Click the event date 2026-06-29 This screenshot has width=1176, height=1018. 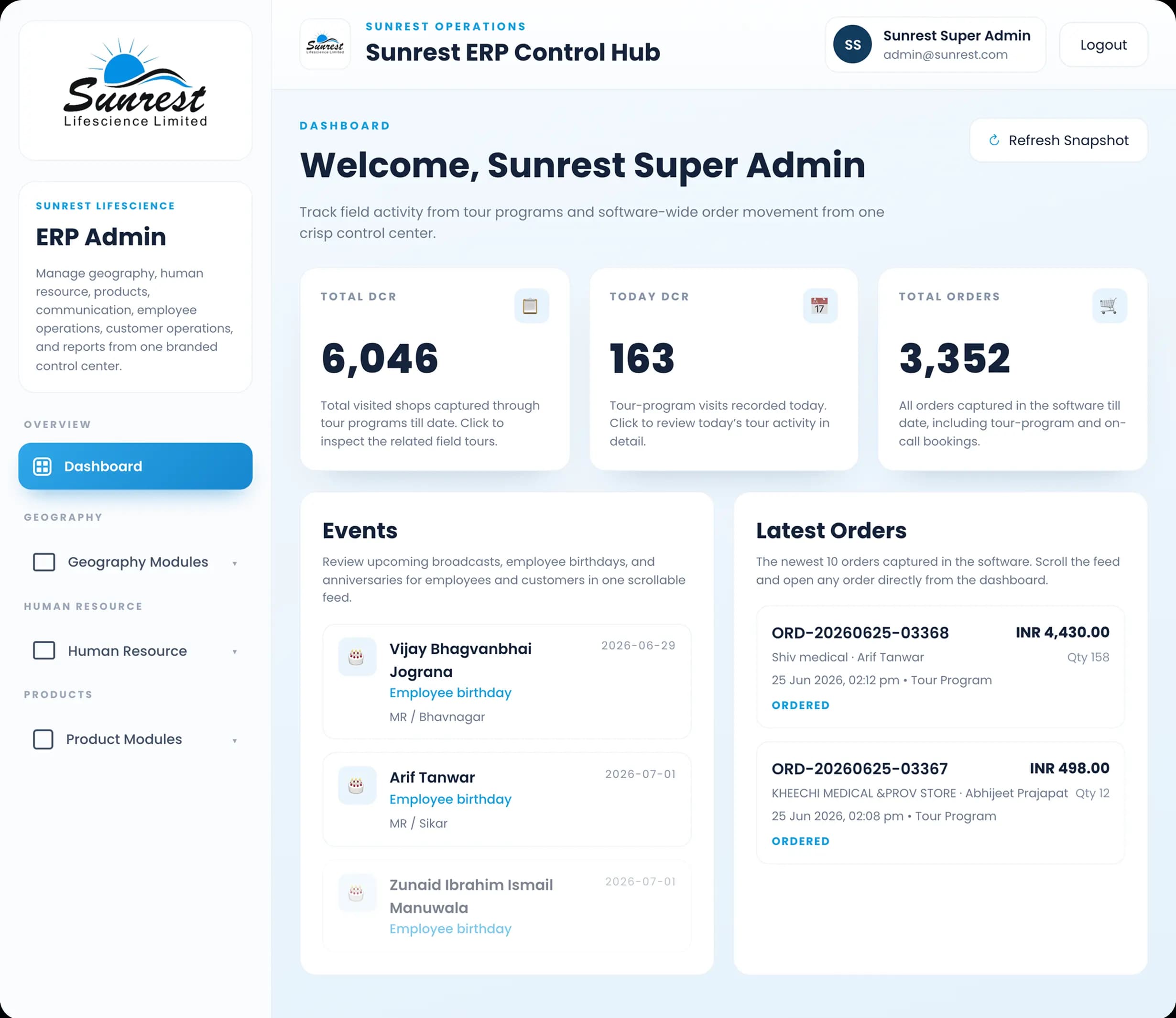(x=639, y=645)
